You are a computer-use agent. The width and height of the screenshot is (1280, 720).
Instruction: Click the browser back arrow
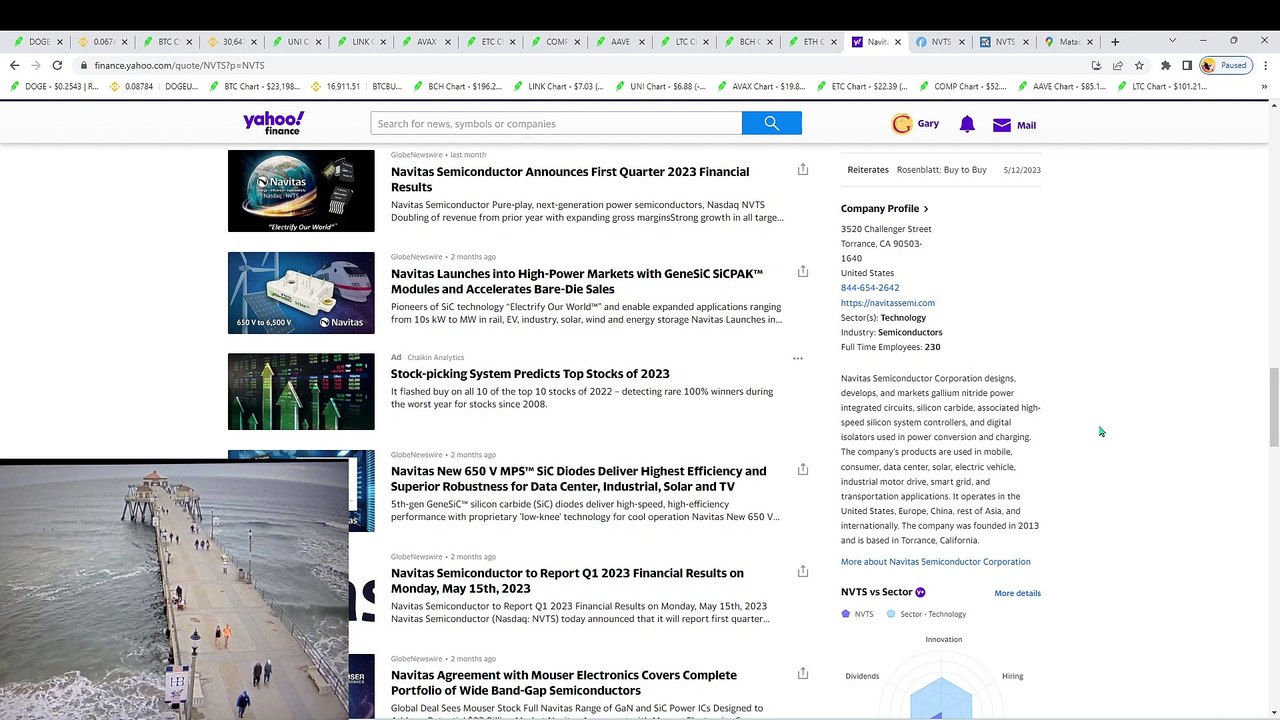click(14, 65)
